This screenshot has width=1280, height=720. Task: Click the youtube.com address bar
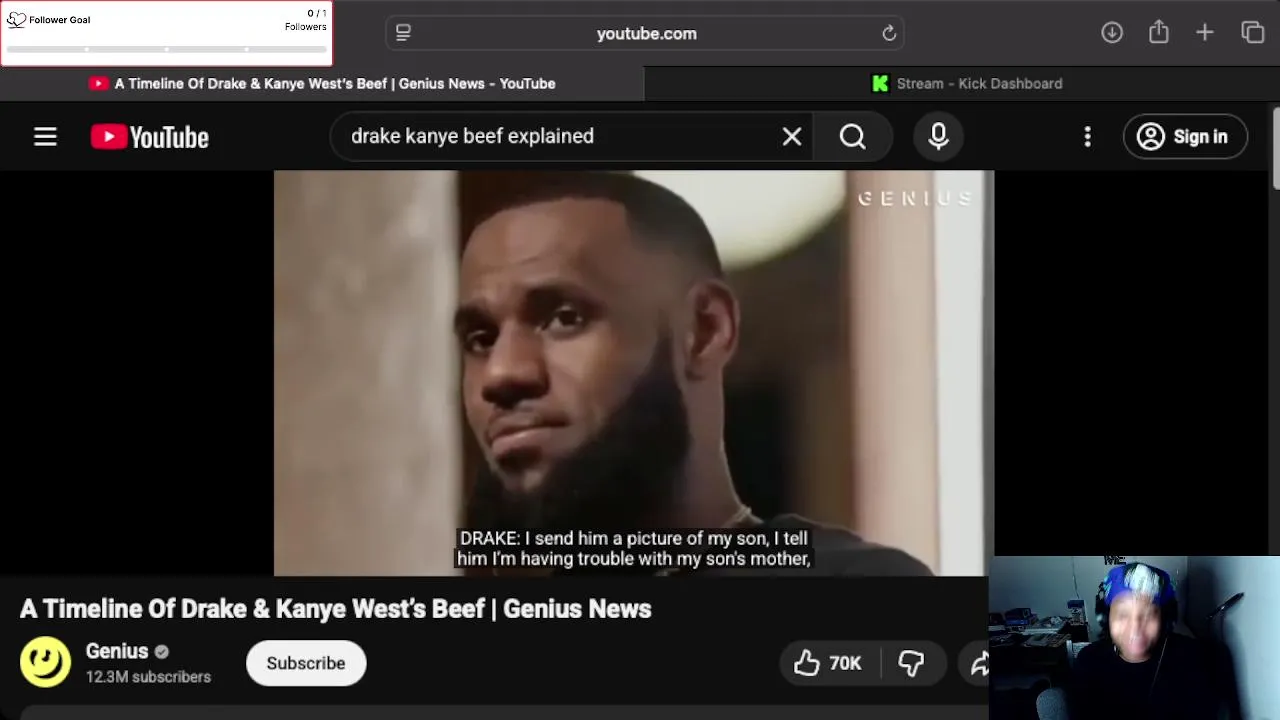[x=646, y=33]
